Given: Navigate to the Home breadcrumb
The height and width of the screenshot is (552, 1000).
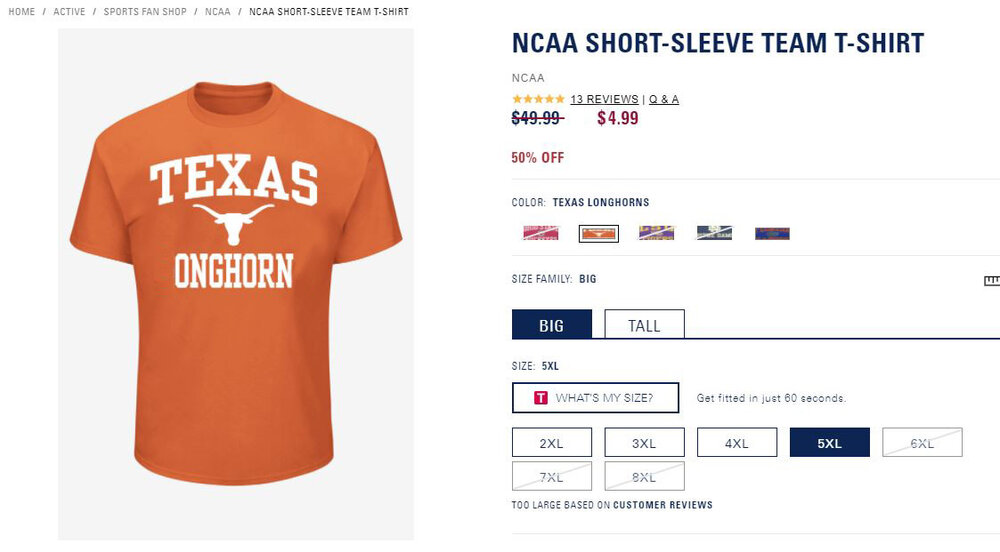Looking at the screenshot, I should click(x=22, y=12).
